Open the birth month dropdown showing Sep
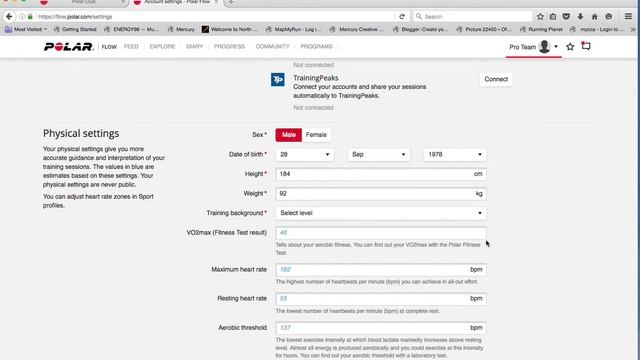Image resolution: width=640 pixels, height=360 pixels. (379, 155)
